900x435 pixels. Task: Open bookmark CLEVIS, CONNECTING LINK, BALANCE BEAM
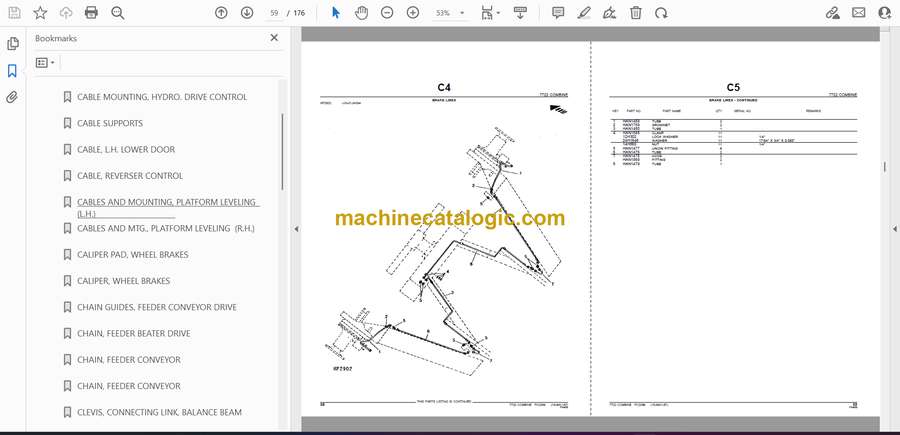(x=159, y=412)
